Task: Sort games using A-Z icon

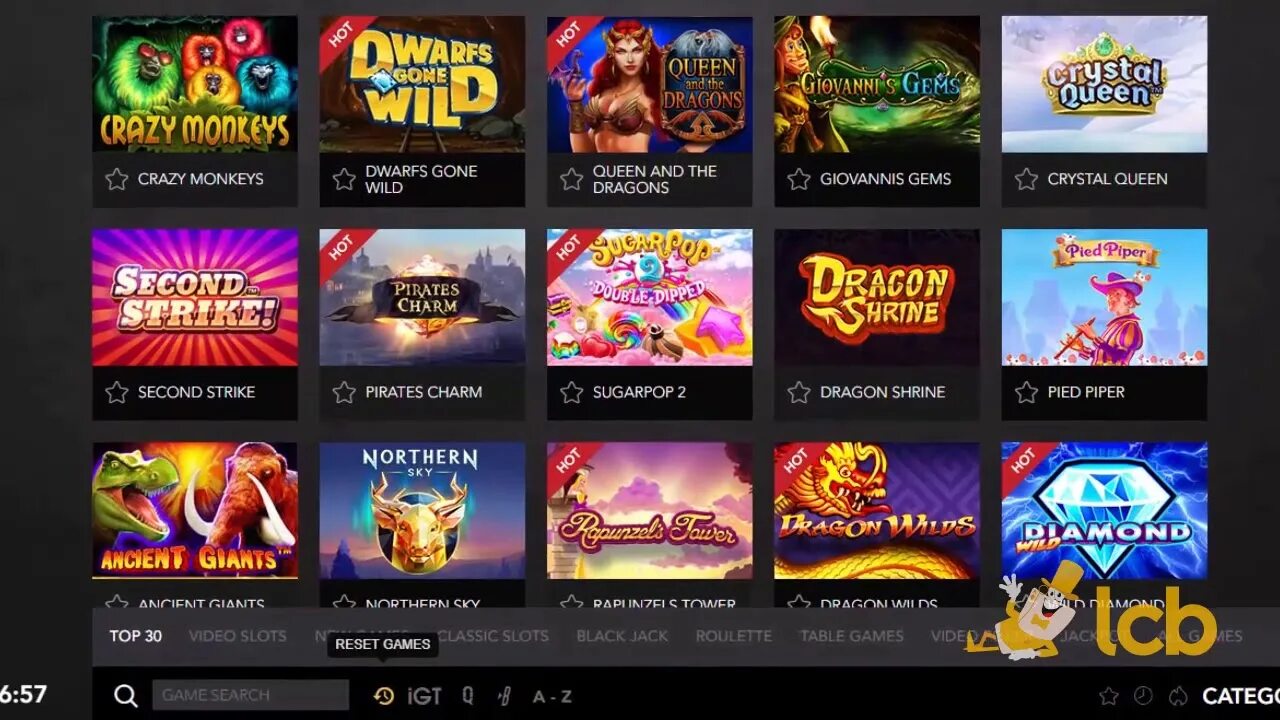Action: (x=552, y=696)
